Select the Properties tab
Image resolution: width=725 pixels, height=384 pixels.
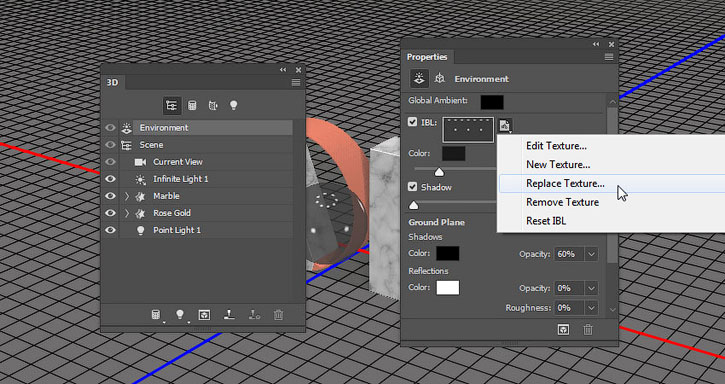(427, 57)
